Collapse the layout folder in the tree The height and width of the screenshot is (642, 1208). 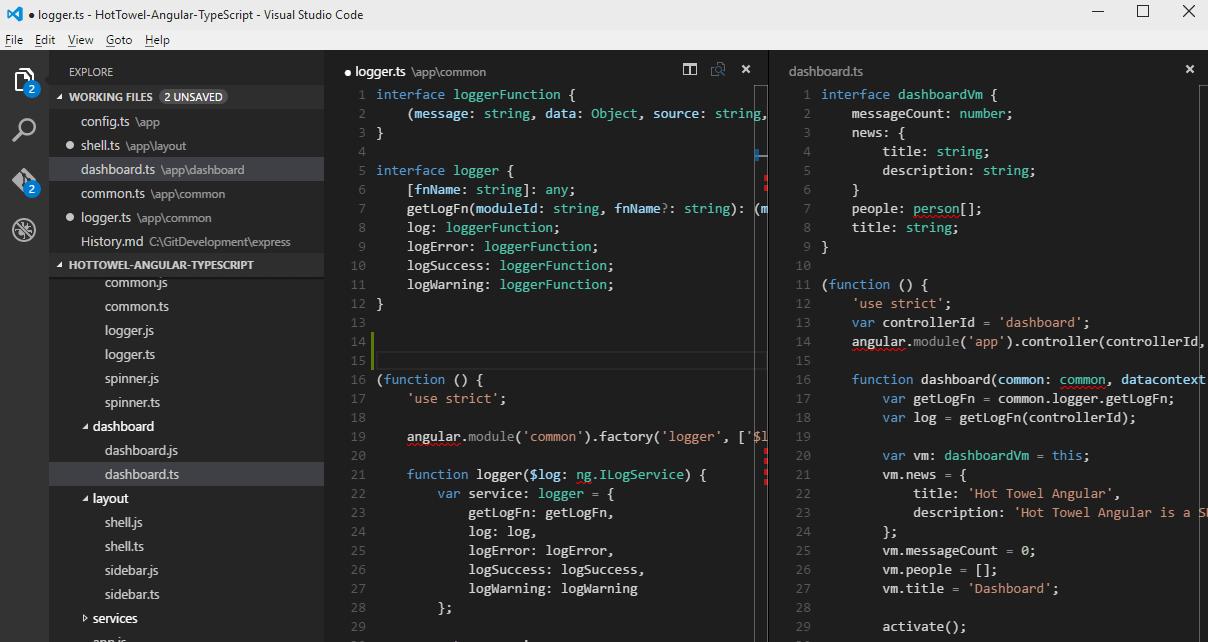point(84,498)
